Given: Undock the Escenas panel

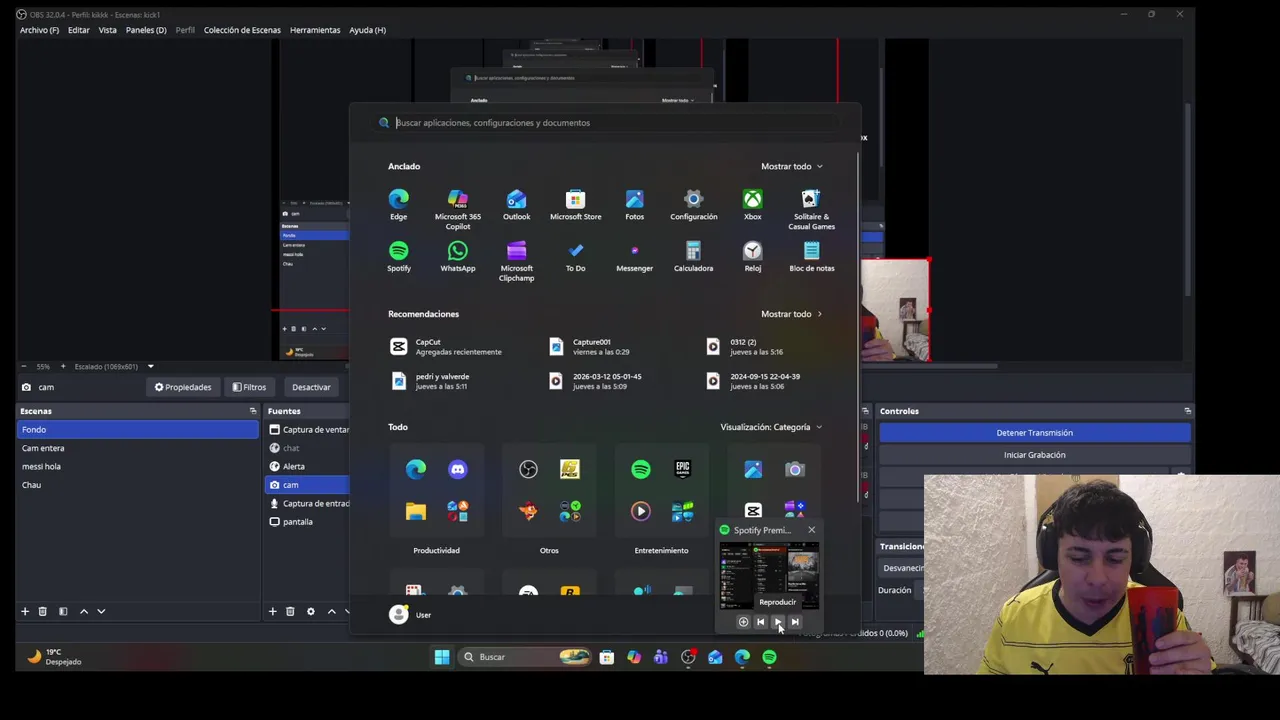Looking at the screenshot, I should pos(253,411).
